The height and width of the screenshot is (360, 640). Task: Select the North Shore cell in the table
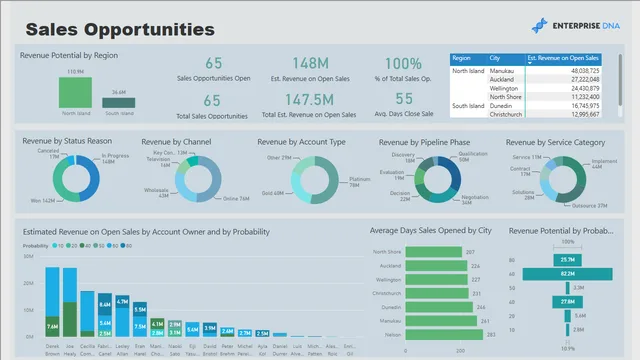pyautogui.click(x=505, y=97)
